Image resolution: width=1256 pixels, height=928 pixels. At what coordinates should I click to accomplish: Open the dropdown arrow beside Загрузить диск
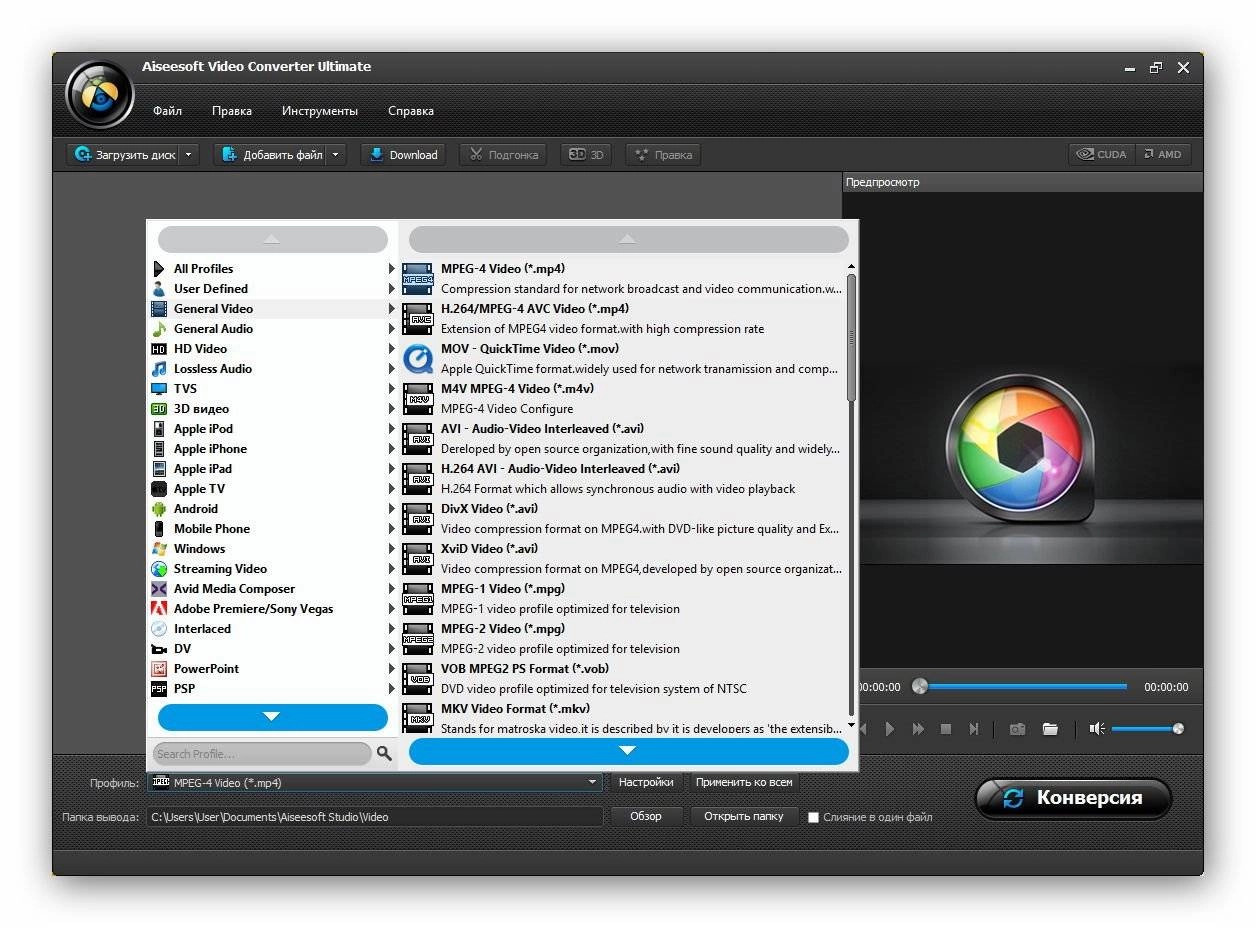(190, 155)
